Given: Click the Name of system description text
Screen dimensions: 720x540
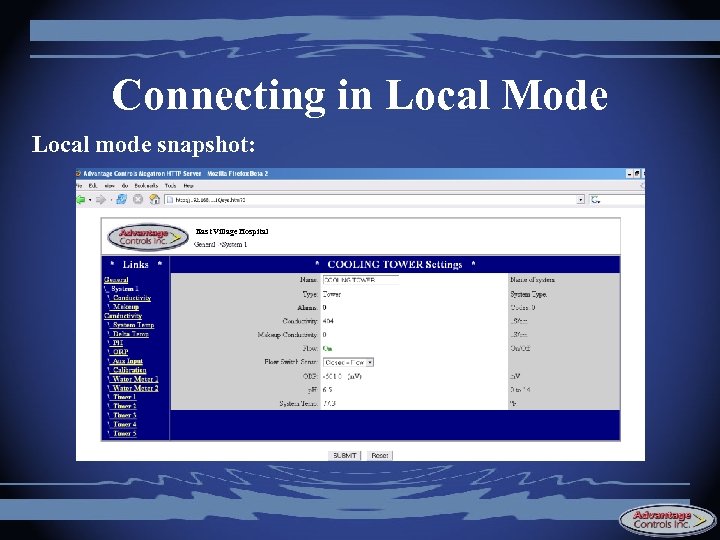Looking at the screenshot, I should pos(532,280).
